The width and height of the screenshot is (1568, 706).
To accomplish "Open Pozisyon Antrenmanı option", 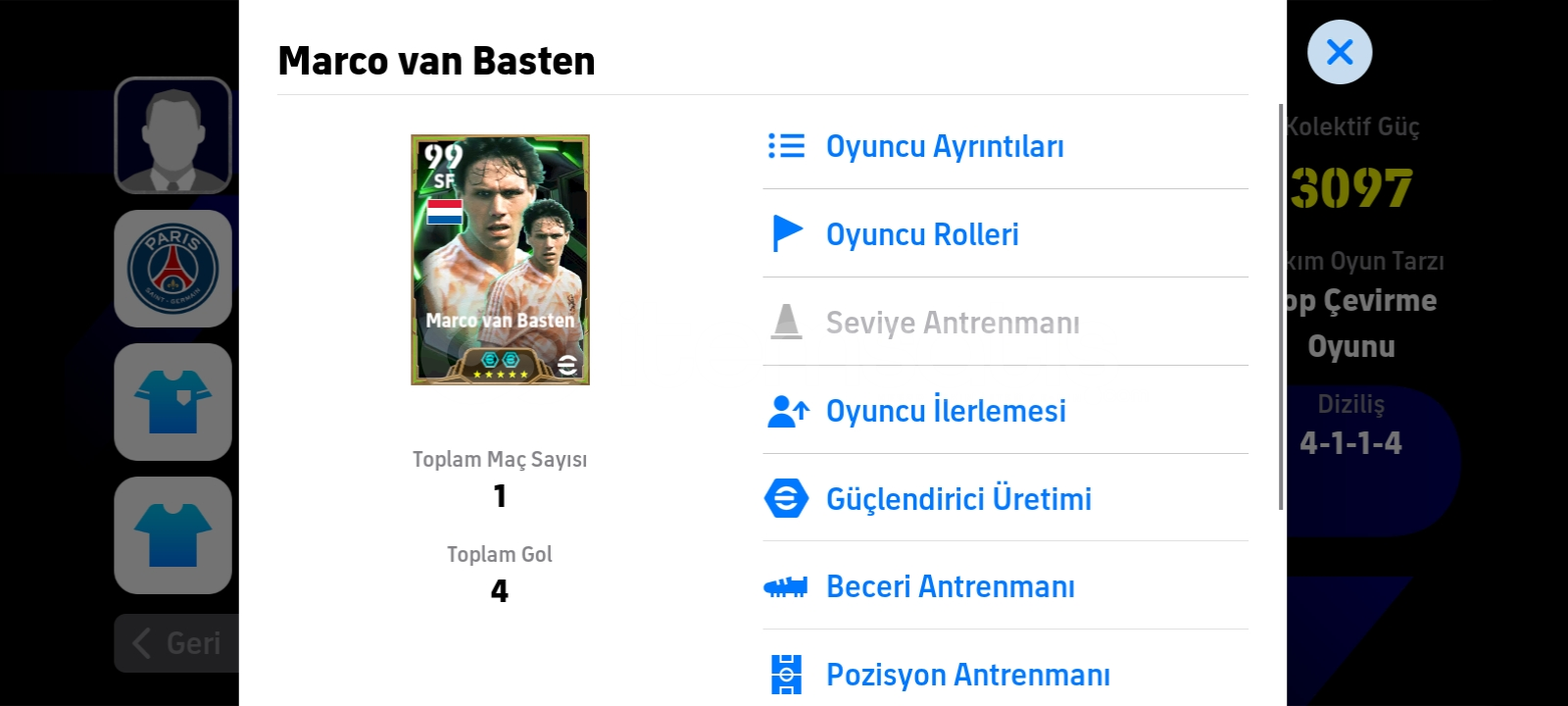I will (x=1005, y=674).
